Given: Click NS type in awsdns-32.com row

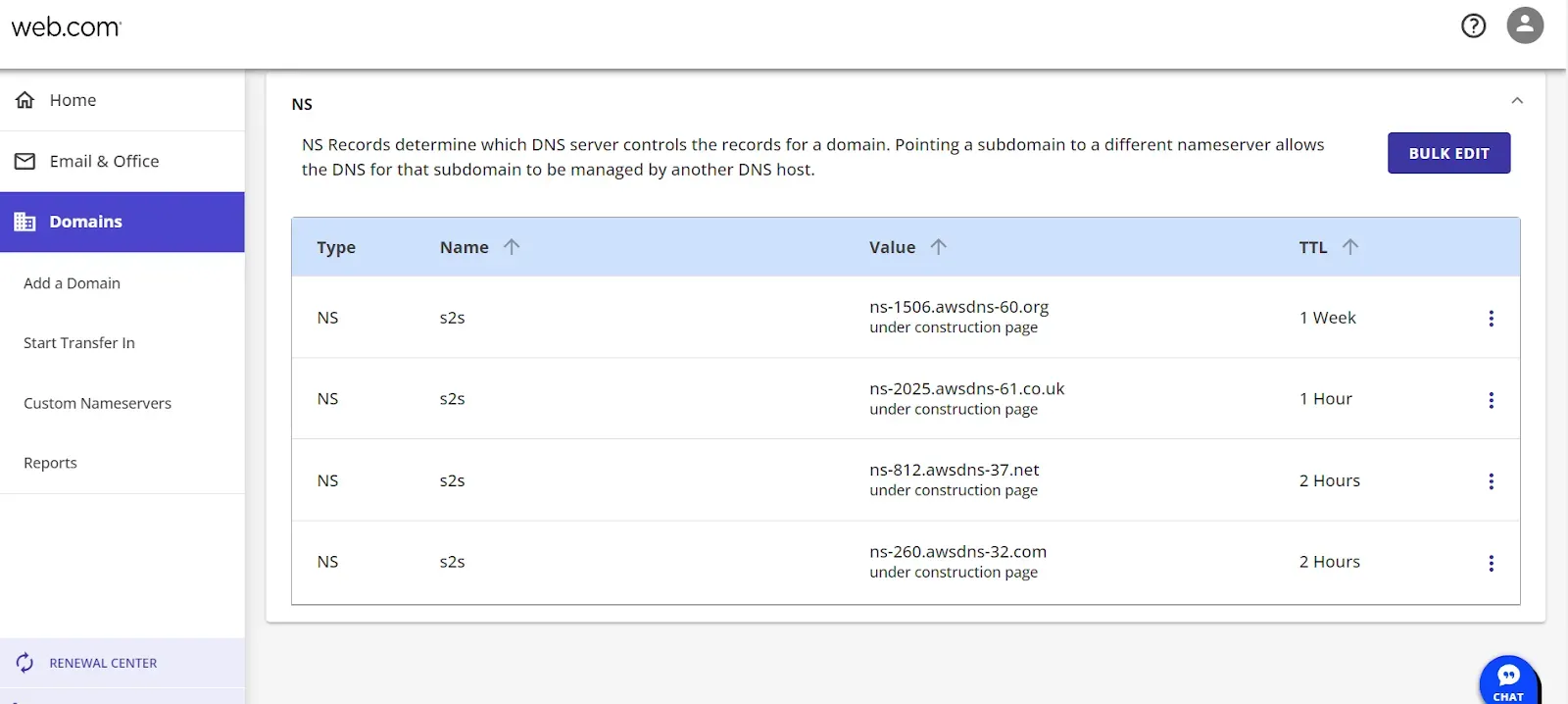Looking at the screenshot, I should pos(327,562).
